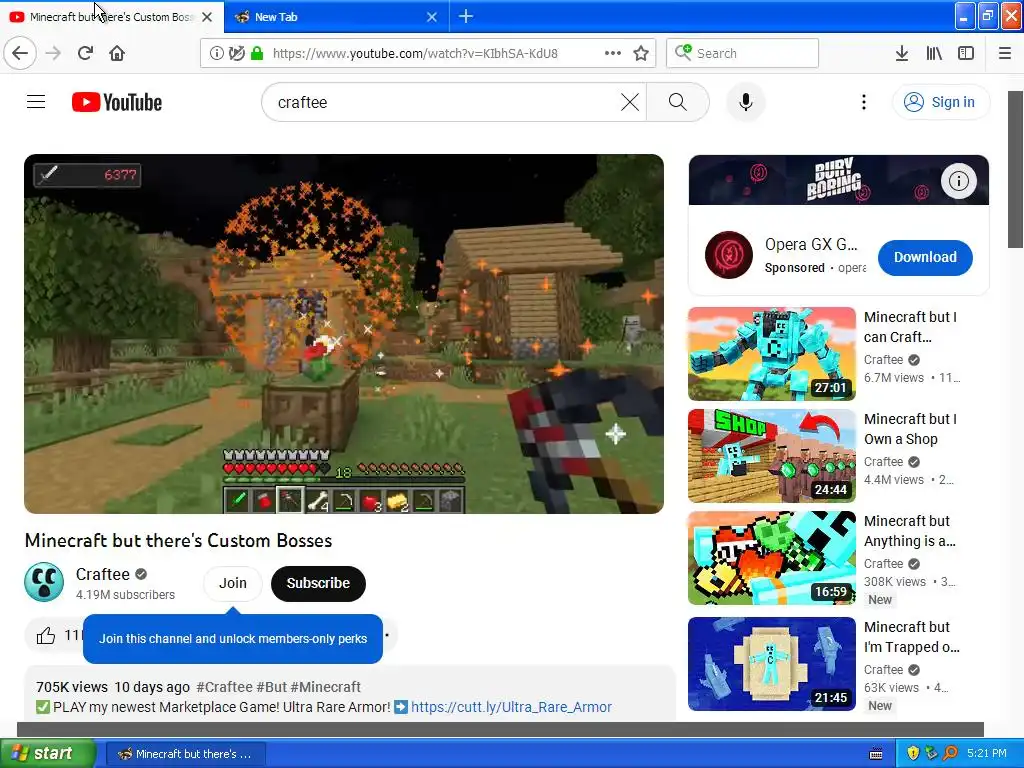
Task: Click the taskbar clock showing 5:21 PM
Action: (x=987, y=753)
